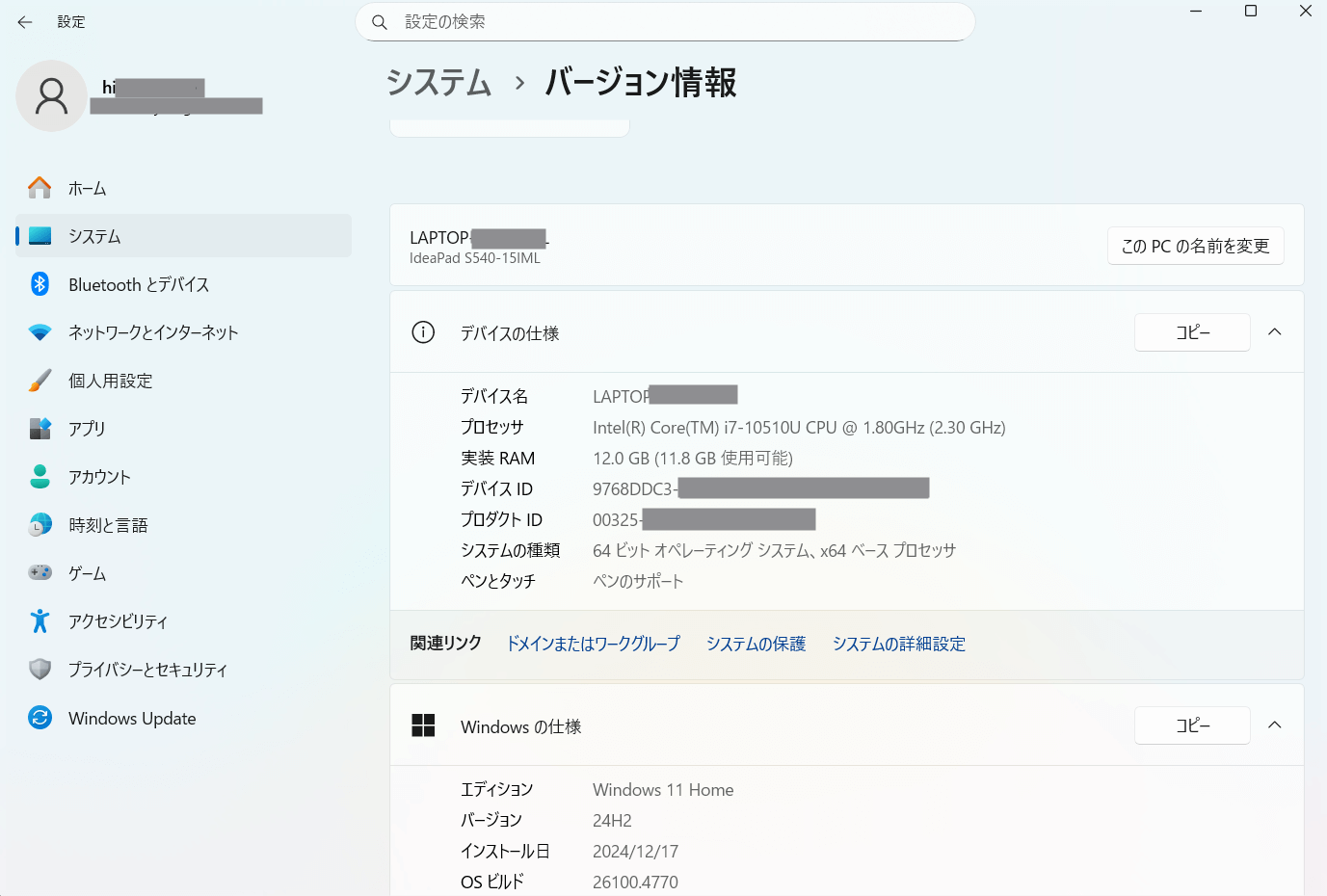Click the Intel Core i7-10510U processor value
The height and width of the screenshot is (896, 1327).
point(799,428)
